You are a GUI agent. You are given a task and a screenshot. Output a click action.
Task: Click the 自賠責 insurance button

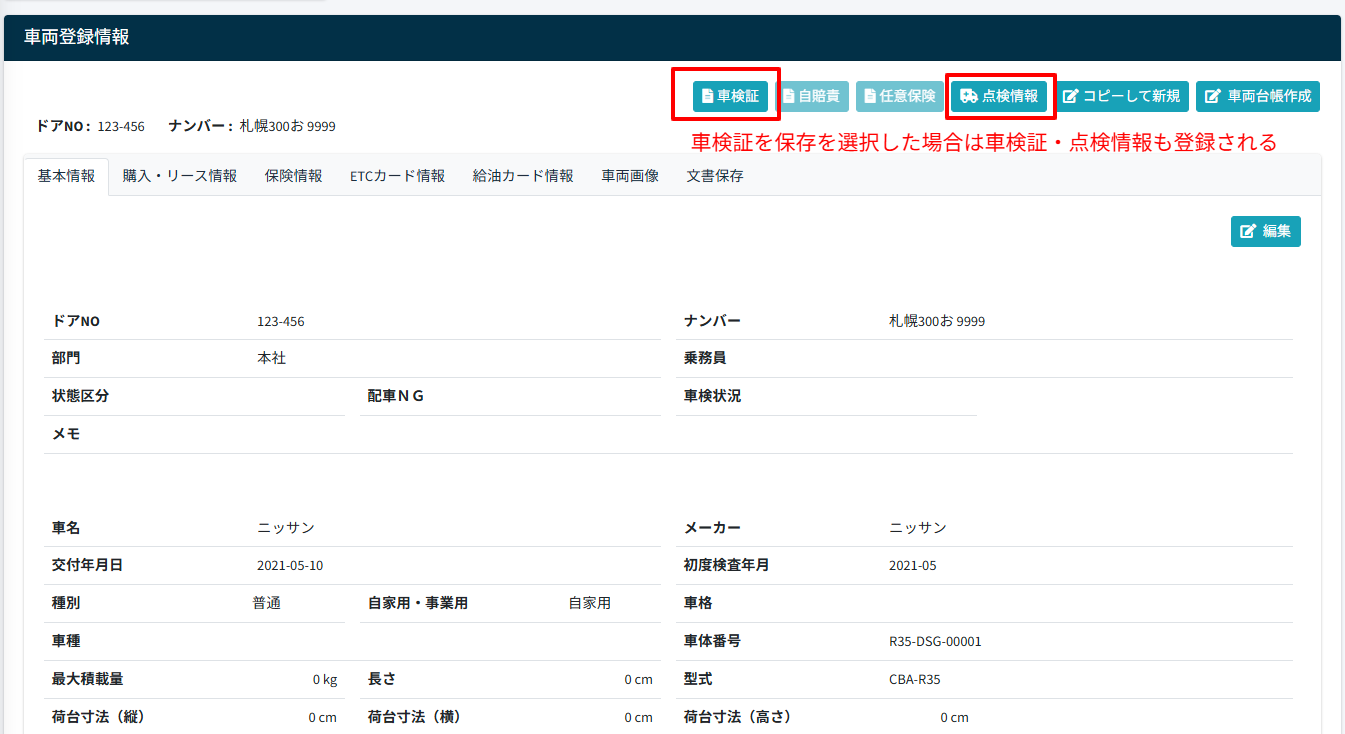click(x=811, y=96)
